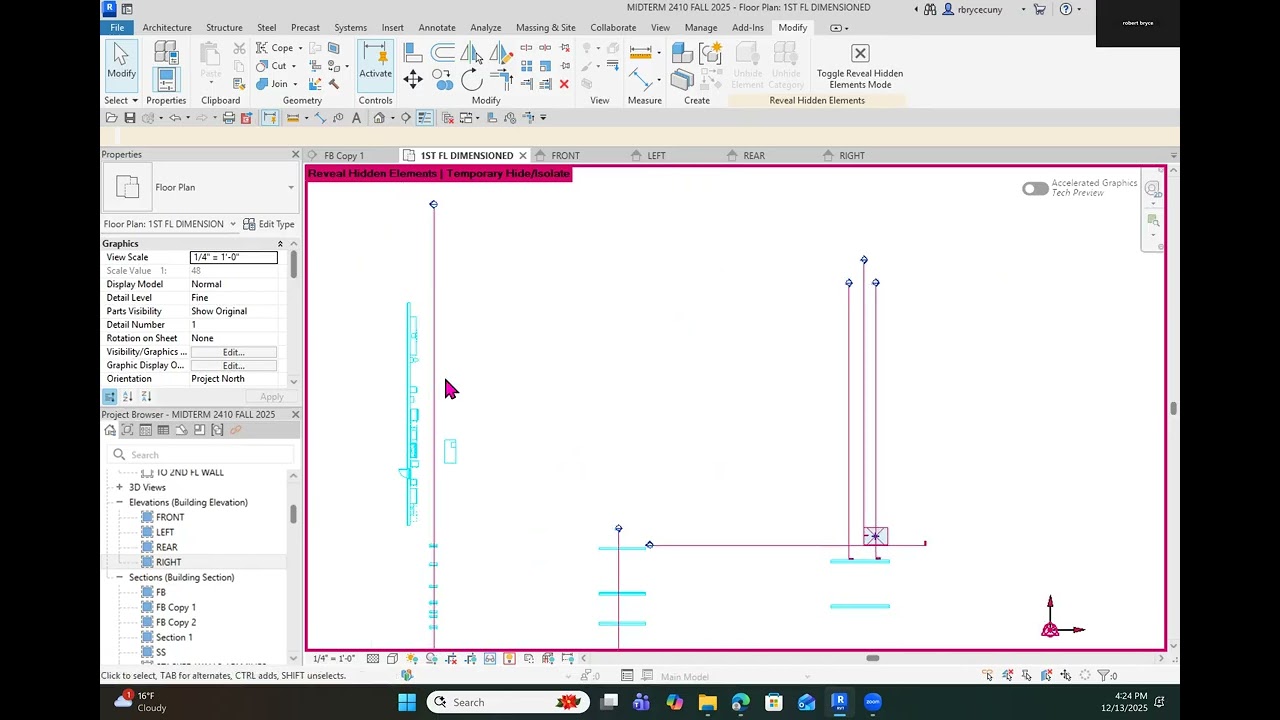This screenshot has height=720, width=1280.
Task: Open the Annotate ribbon tab
Action: pos(437,28)
